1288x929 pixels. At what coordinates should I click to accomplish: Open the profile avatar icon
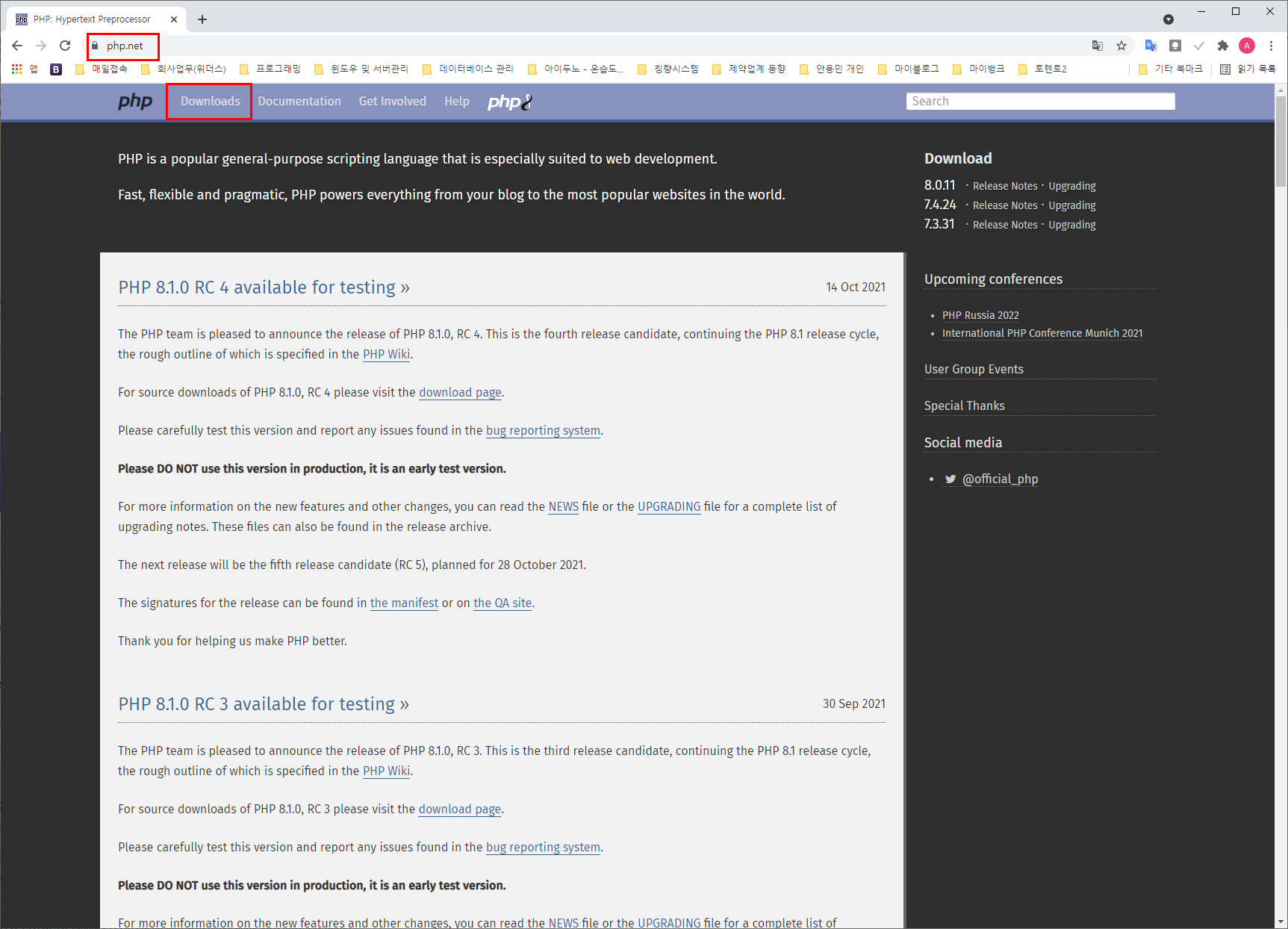pos(1247,46)
